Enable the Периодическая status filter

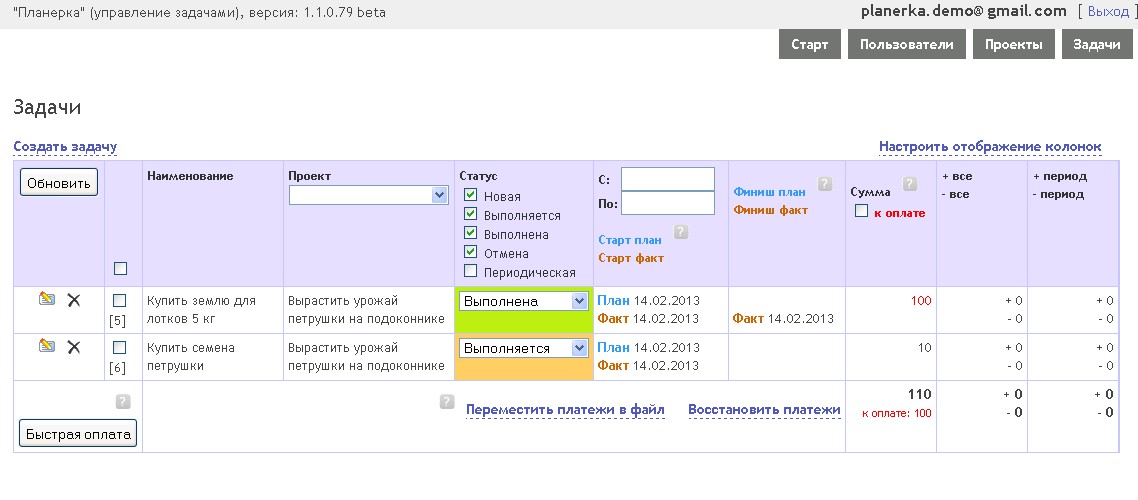coord(471,271)
